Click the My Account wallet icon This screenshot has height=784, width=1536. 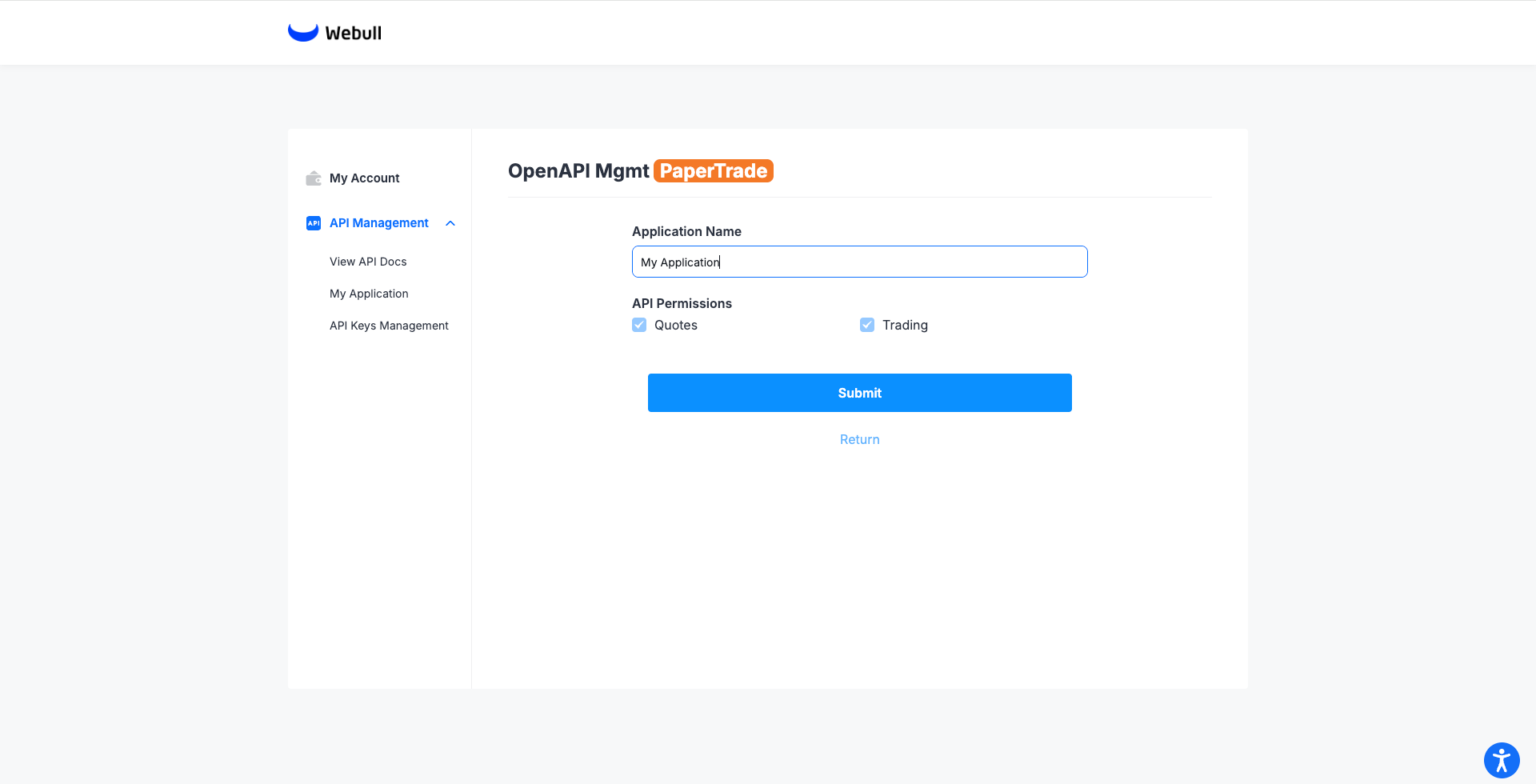tap(314, 178)
